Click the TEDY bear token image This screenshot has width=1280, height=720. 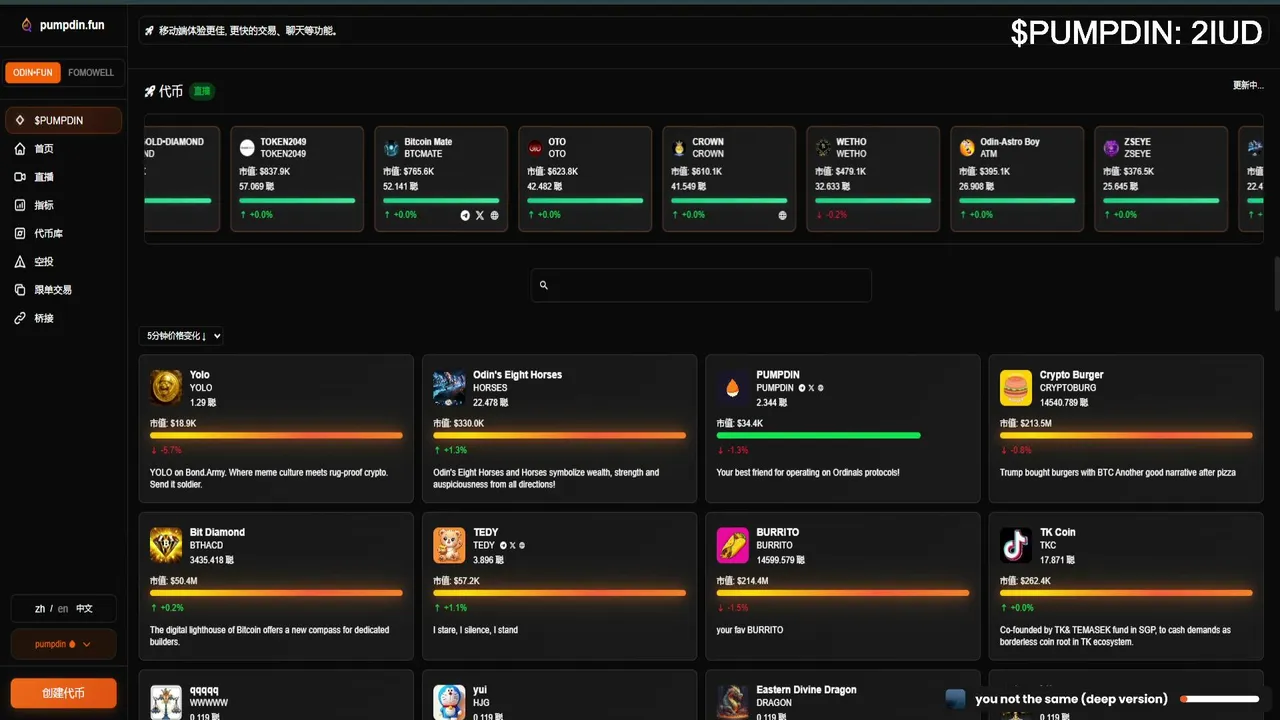click(x=449, y=545)
